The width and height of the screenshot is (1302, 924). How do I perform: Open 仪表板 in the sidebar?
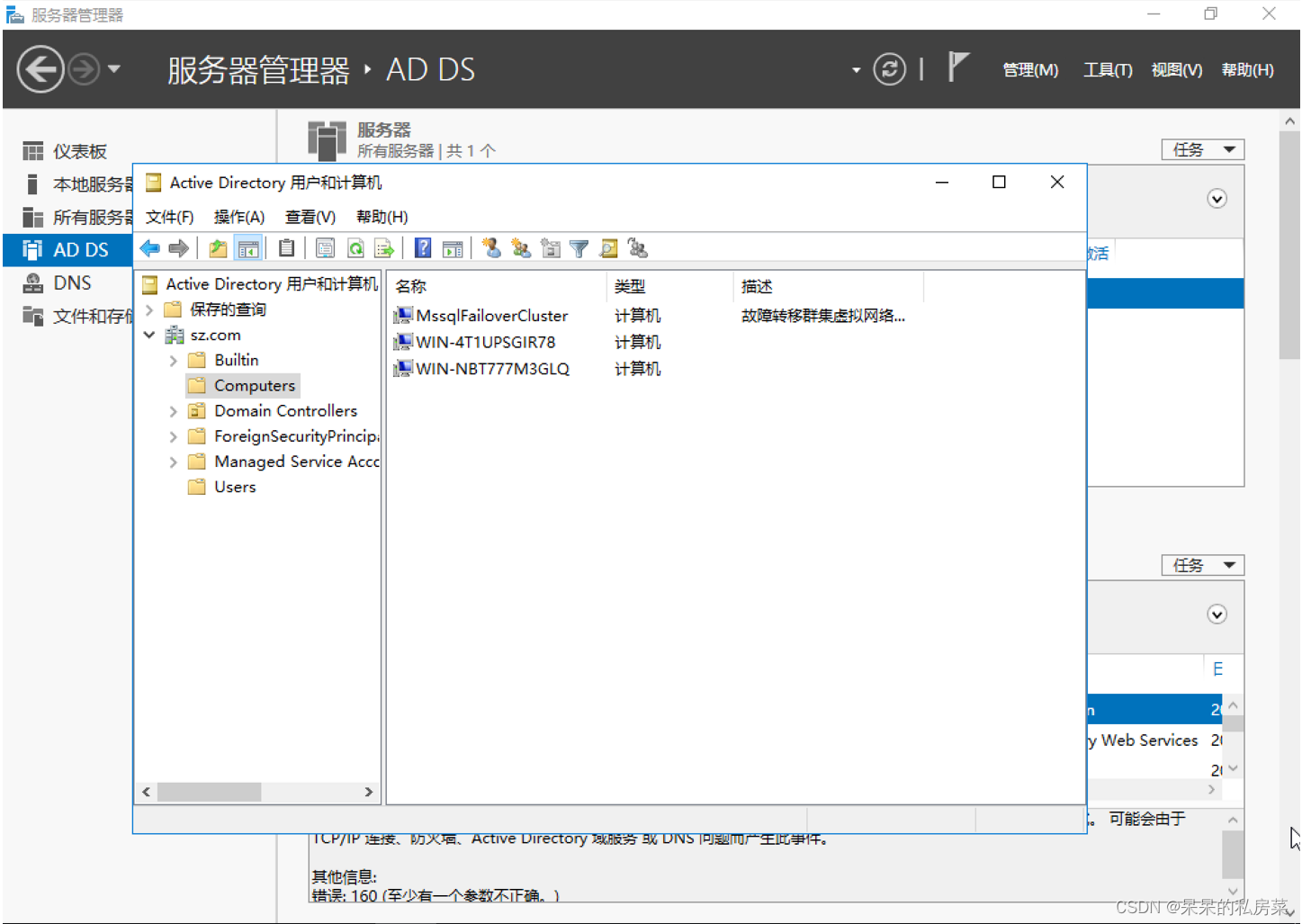67,151
